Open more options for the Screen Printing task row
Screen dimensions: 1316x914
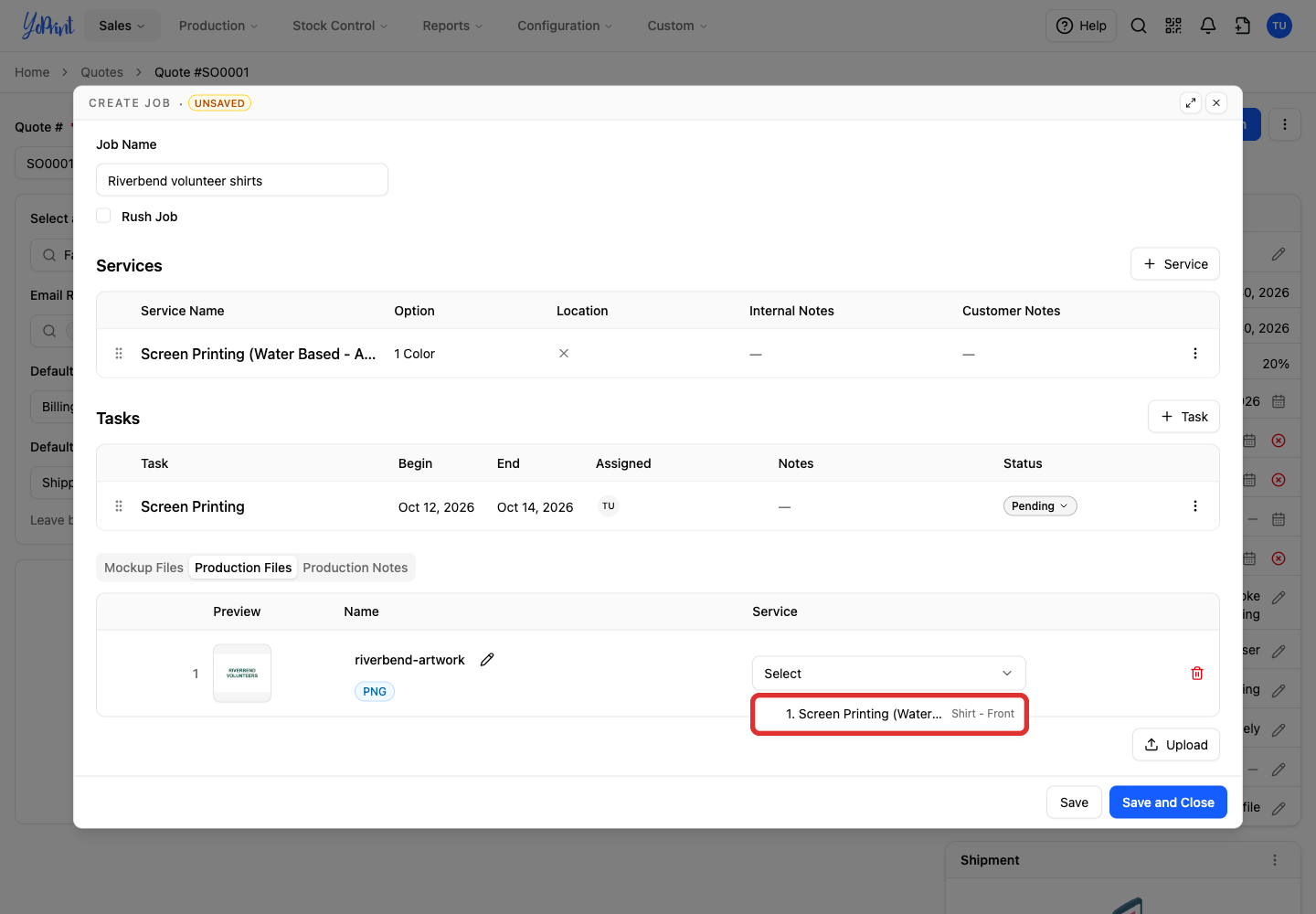(x=1195, y=506)
